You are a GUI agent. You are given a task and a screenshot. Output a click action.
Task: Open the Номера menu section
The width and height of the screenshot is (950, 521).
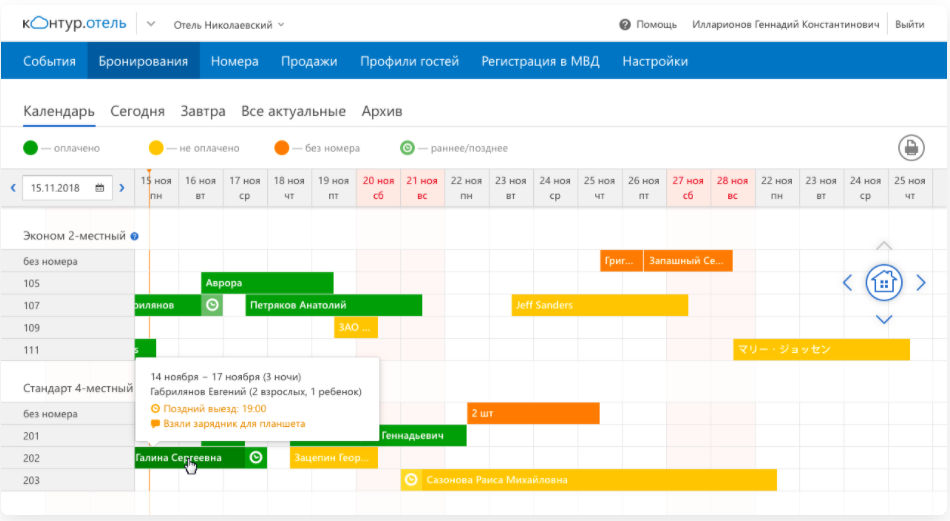click(235, 61)
